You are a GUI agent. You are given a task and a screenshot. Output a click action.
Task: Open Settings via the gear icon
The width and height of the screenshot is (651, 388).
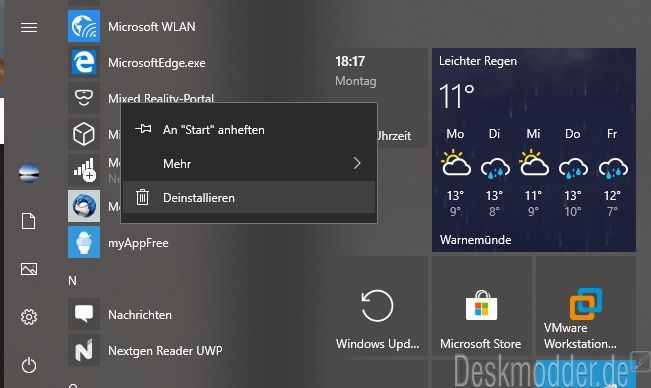pyautogui.click(x=29, y=317)
